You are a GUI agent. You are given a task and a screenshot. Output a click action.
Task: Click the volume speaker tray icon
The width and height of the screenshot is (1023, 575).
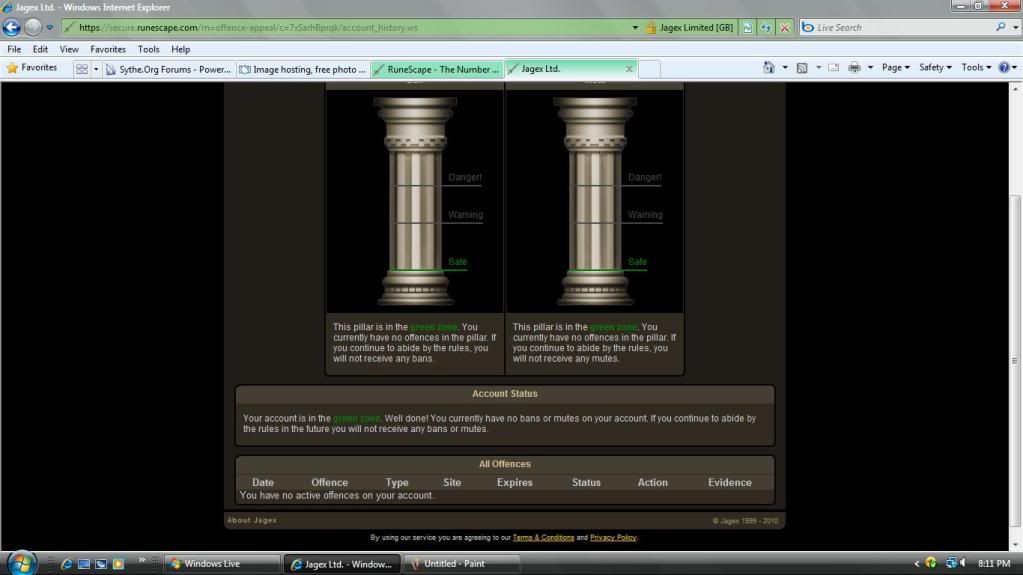(x=963, y=563)
